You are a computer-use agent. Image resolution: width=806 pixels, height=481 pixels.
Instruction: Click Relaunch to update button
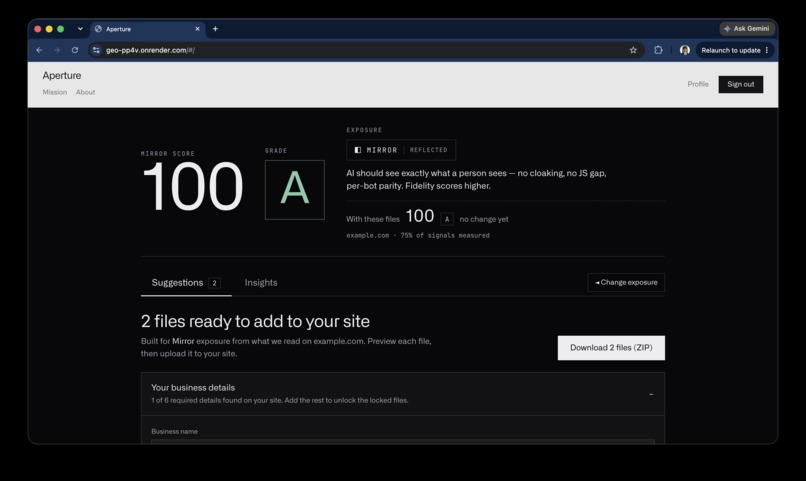(730, 50)
